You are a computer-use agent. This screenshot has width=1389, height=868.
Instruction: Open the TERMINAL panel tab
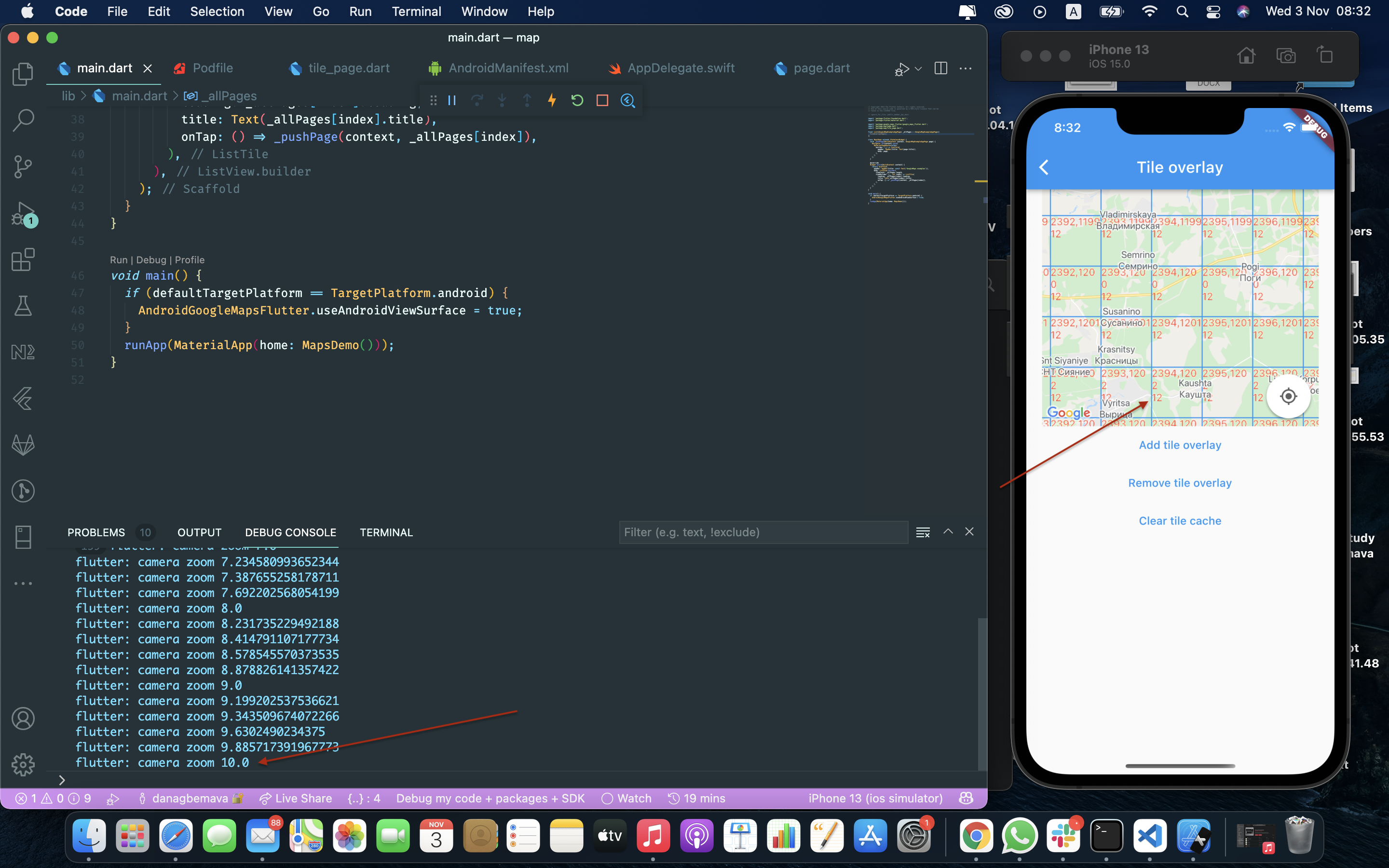coord(386,532)
